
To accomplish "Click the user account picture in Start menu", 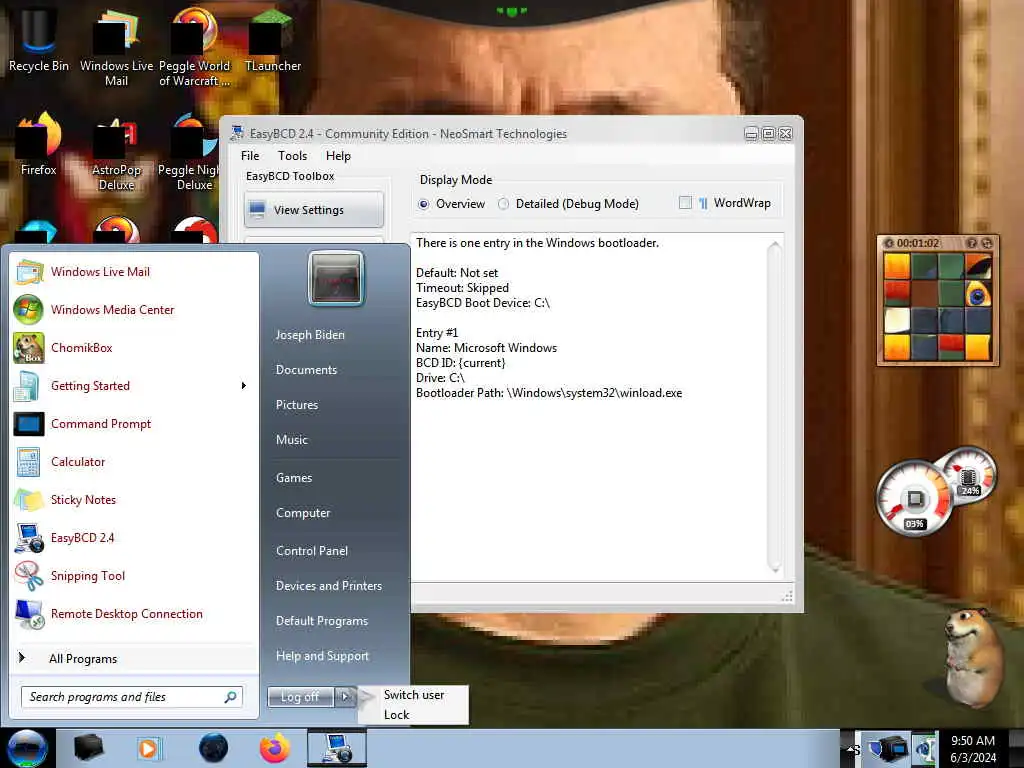I will [x=336, y=279].
